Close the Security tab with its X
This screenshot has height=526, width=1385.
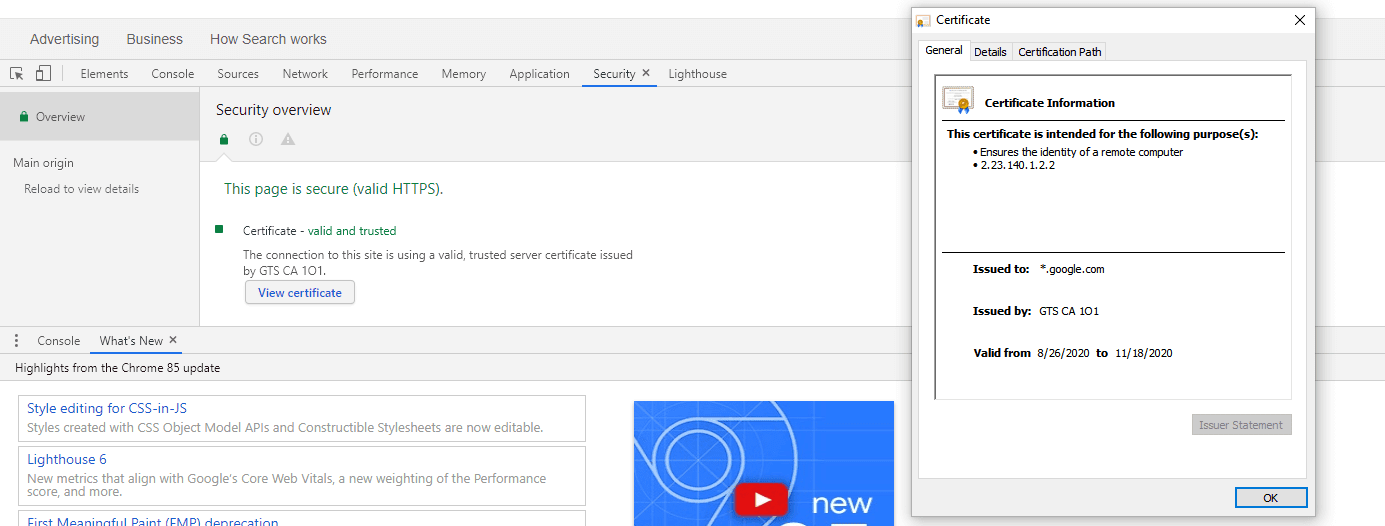click(646, 73)
